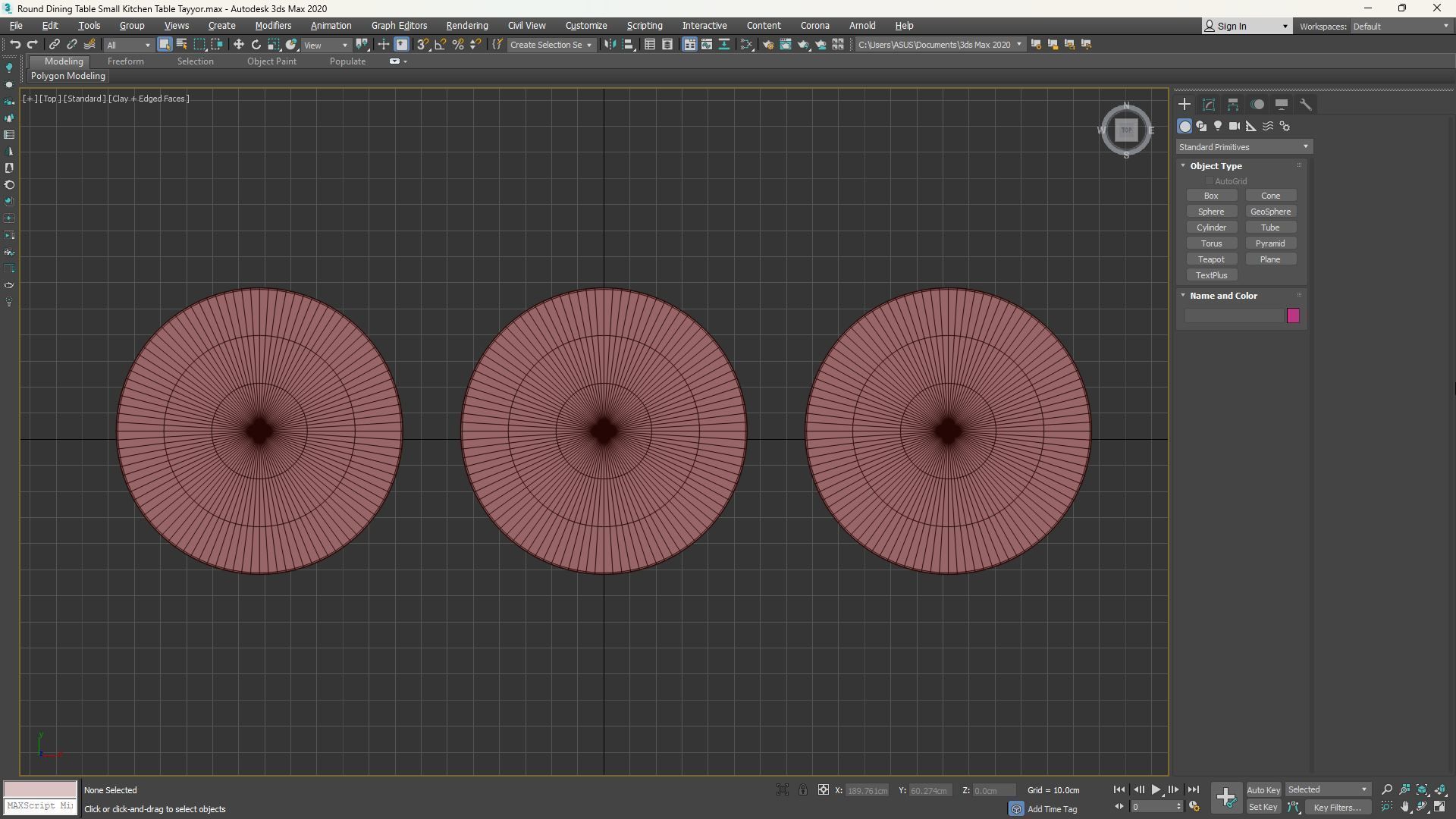
Task: Click the Mirror tool icon
Action: [610, 45]
